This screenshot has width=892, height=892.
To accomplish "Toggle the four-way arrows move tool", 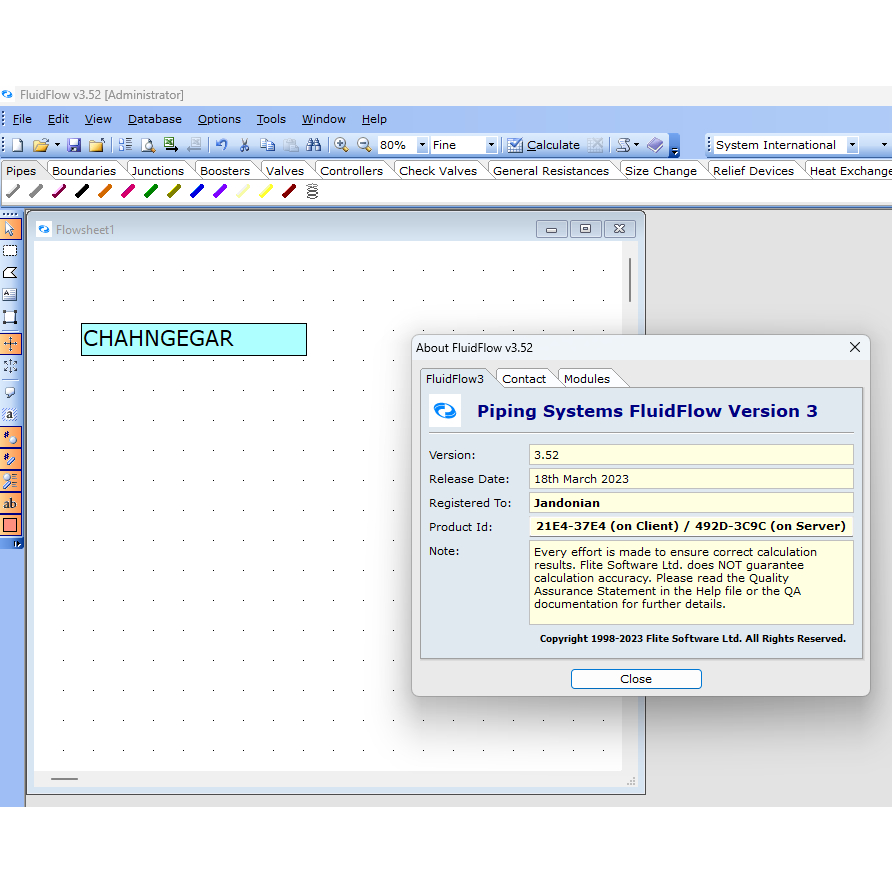I will [10, 343].
